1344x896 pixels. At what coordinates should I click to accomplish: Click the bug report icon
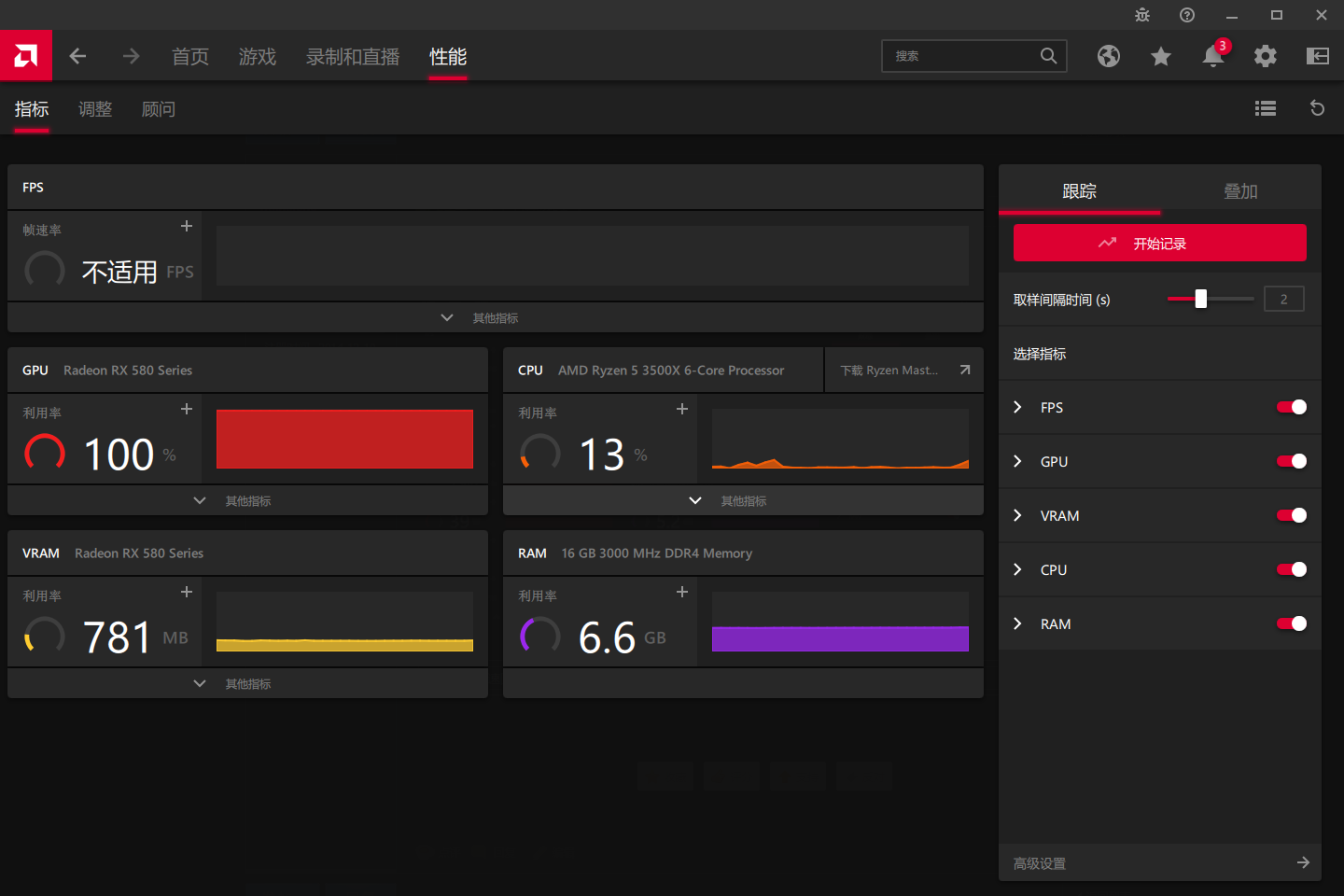(x=1142, y=15)
